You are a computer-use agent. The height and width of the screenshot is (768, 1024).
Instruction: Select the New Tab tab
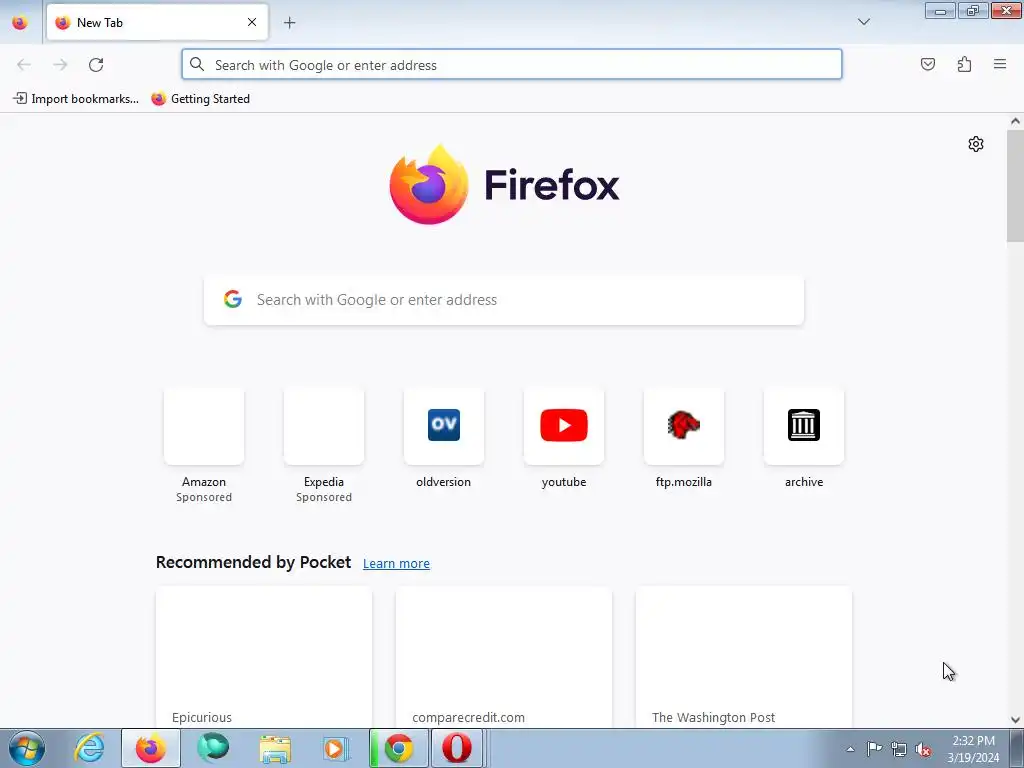tap(157, 22)
